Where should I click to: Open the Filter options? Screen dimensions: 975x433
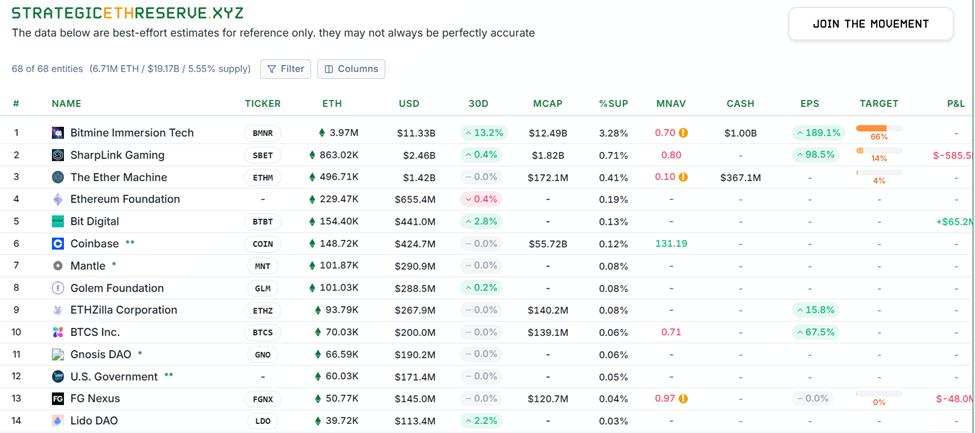(x=285, y=69)
